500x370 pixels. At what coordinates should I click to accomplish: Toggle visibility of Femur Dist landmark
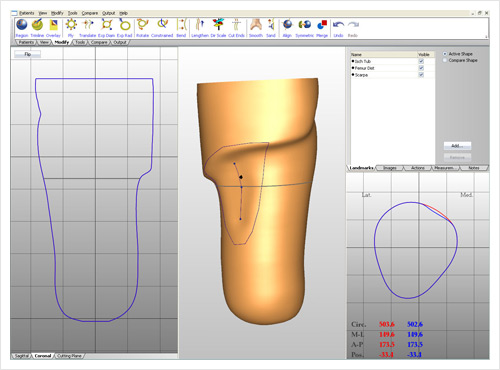pos(421,68)
